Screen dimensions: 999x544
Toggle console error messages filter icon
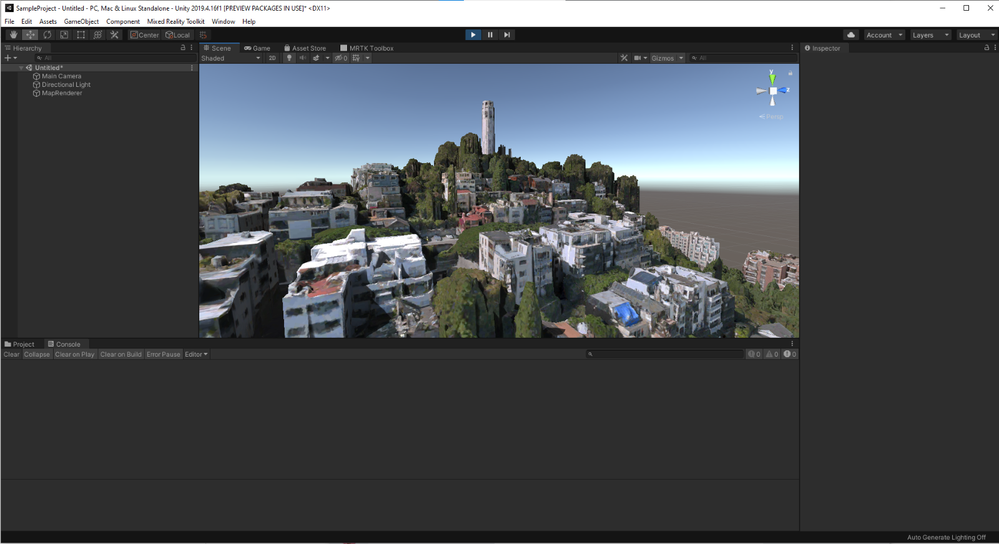(790, 354)
